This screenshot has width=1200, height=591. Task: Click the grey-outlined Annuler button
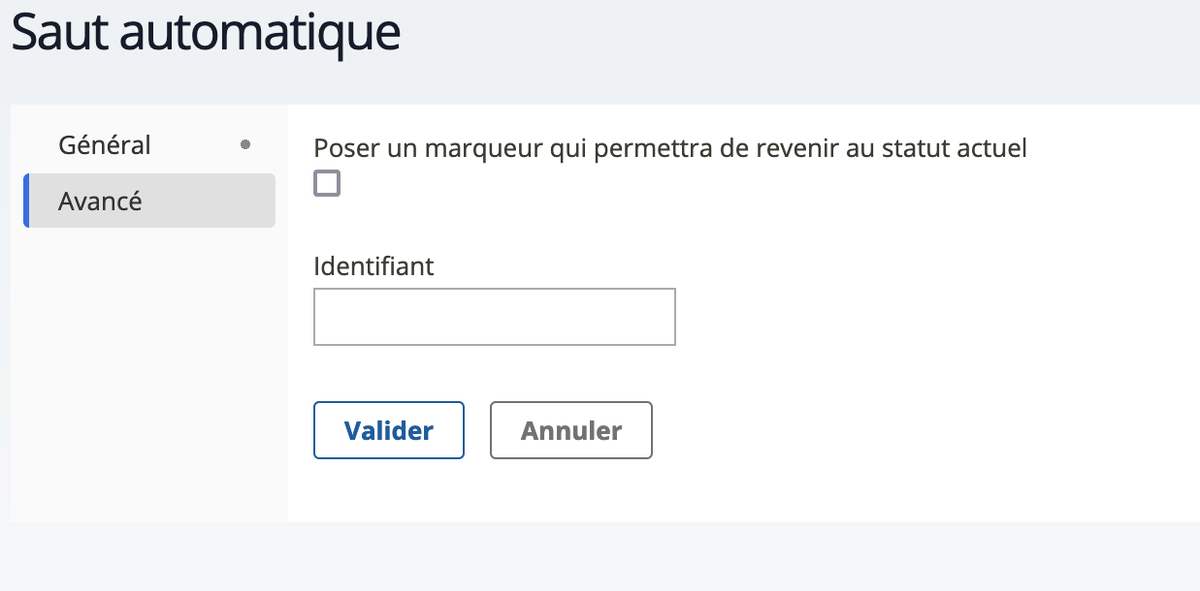571,430
